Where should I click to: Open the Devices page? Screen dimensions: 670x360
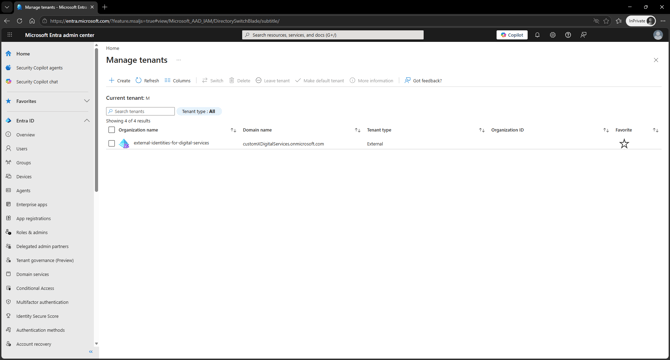click(x=24, y=177)
